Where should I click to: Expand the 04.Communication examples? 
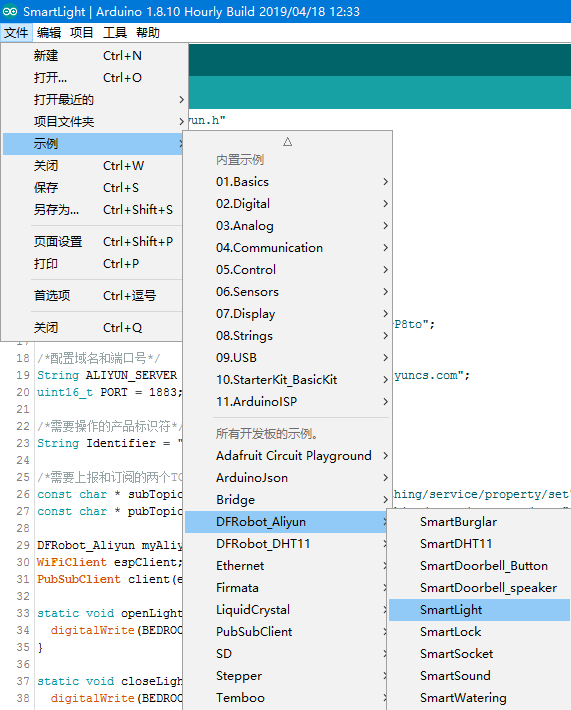(x=288, y=248)
